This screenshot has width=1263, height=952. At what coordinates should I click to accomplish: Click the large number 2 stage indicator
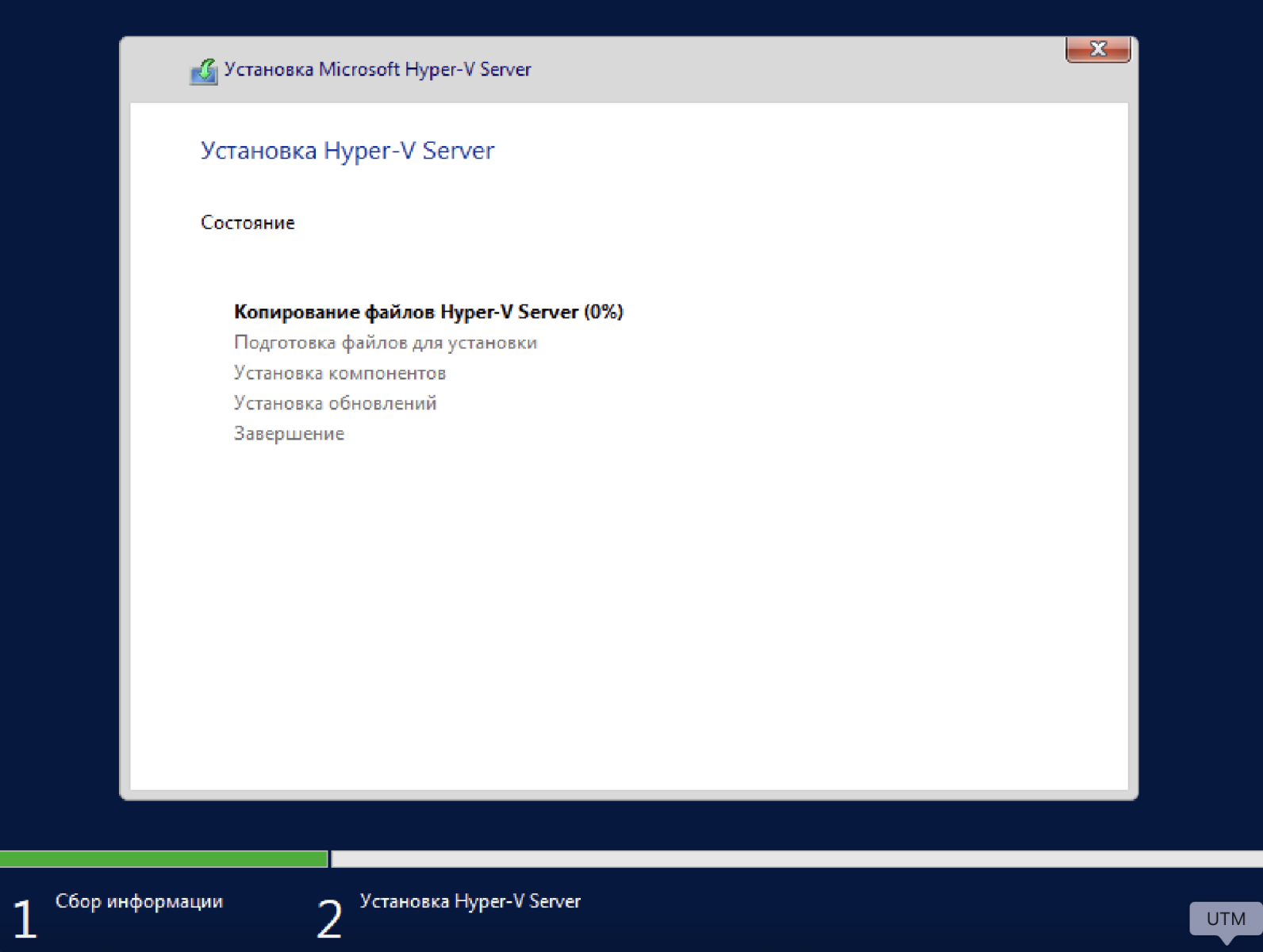point(329,919)
